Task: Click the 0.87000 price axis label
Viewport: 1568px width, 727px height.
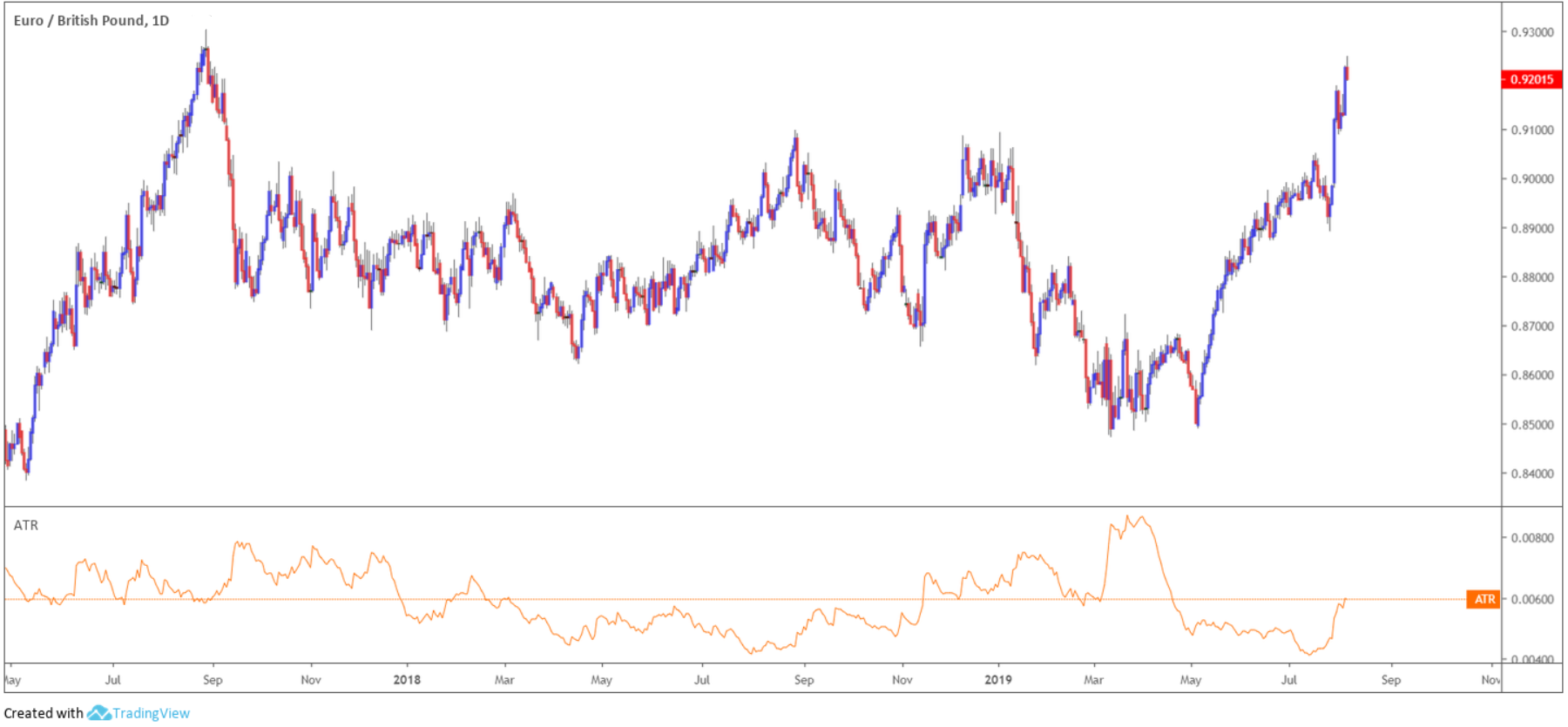Action: pyautogui.click(x=1532, y=326)
